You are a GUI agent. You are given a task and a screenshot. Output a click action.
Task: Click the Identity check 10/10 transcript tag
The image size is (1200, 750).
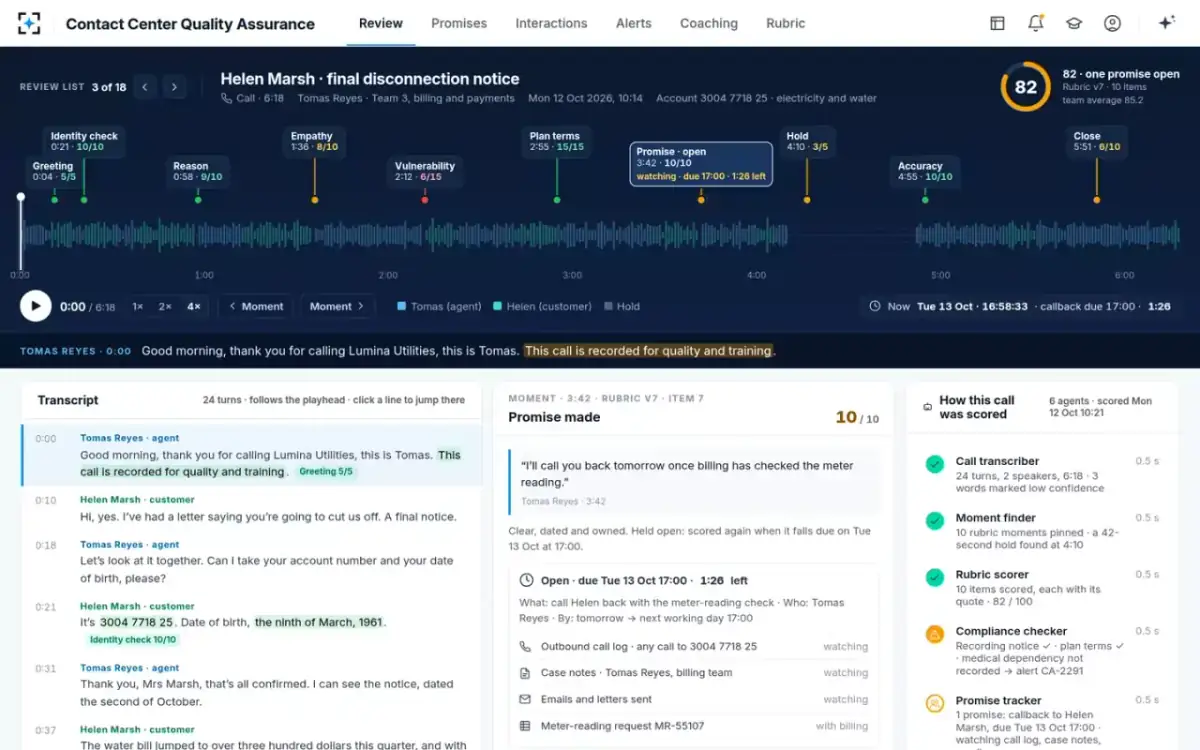133,639
